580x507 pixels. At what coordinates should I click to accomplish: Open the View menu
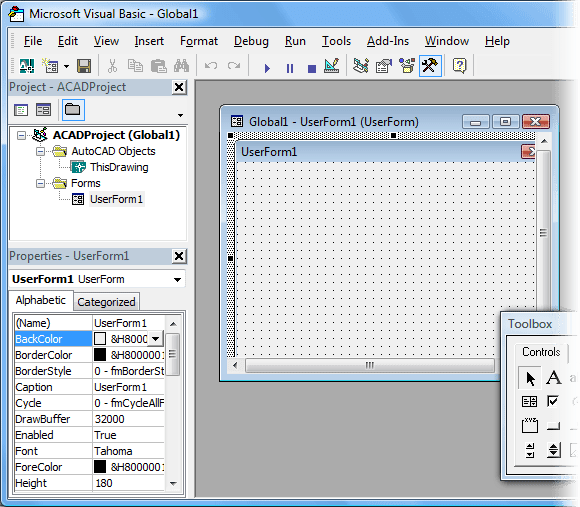pos(106,41)
